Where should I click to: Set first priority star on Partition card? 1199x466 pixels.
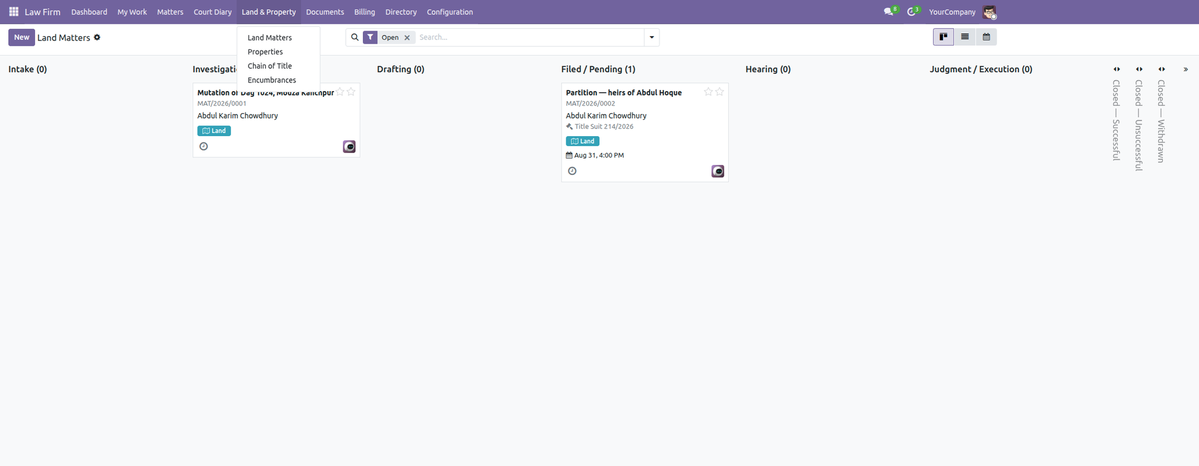click(708, 92)
